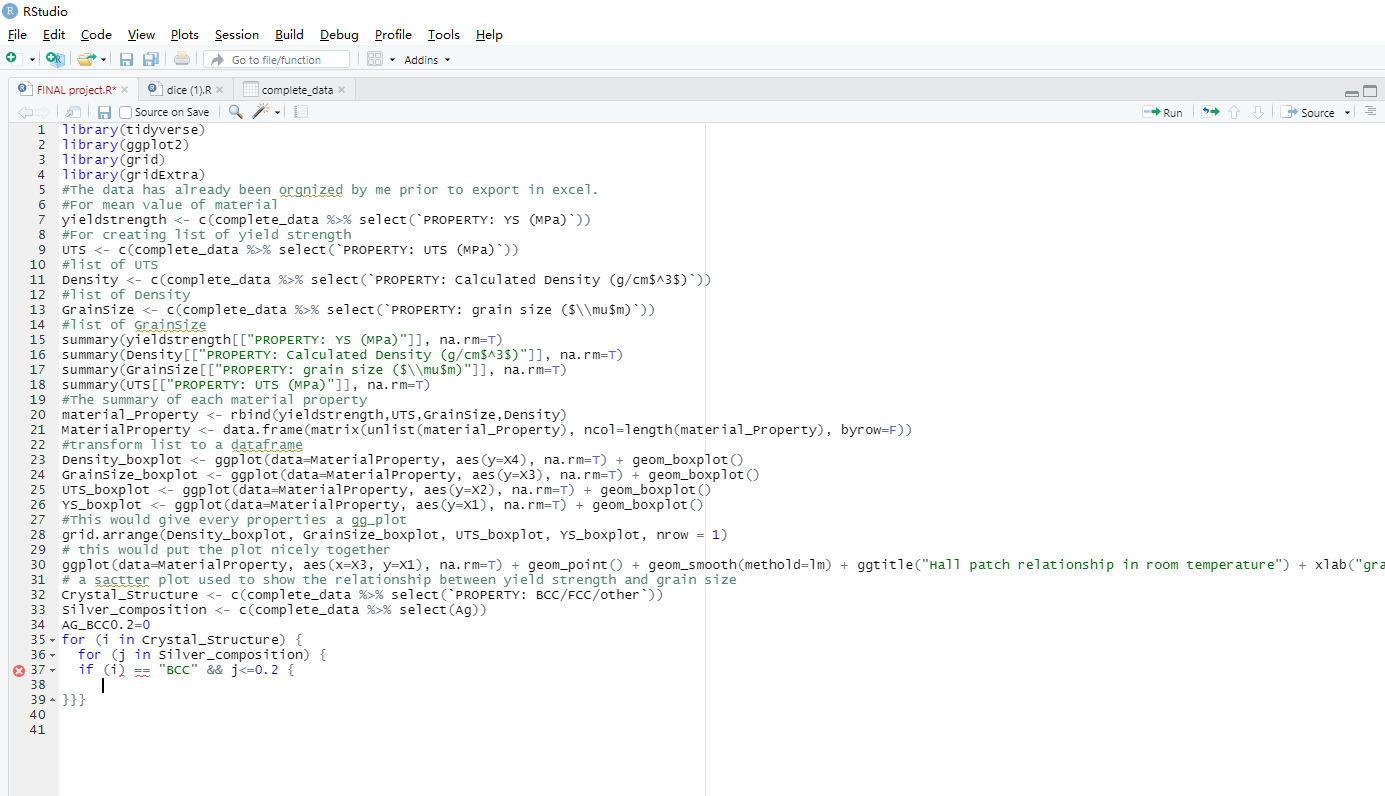Open the code tools magic wand
This screenshot has height=796, width=1385.
click(261, 112)
